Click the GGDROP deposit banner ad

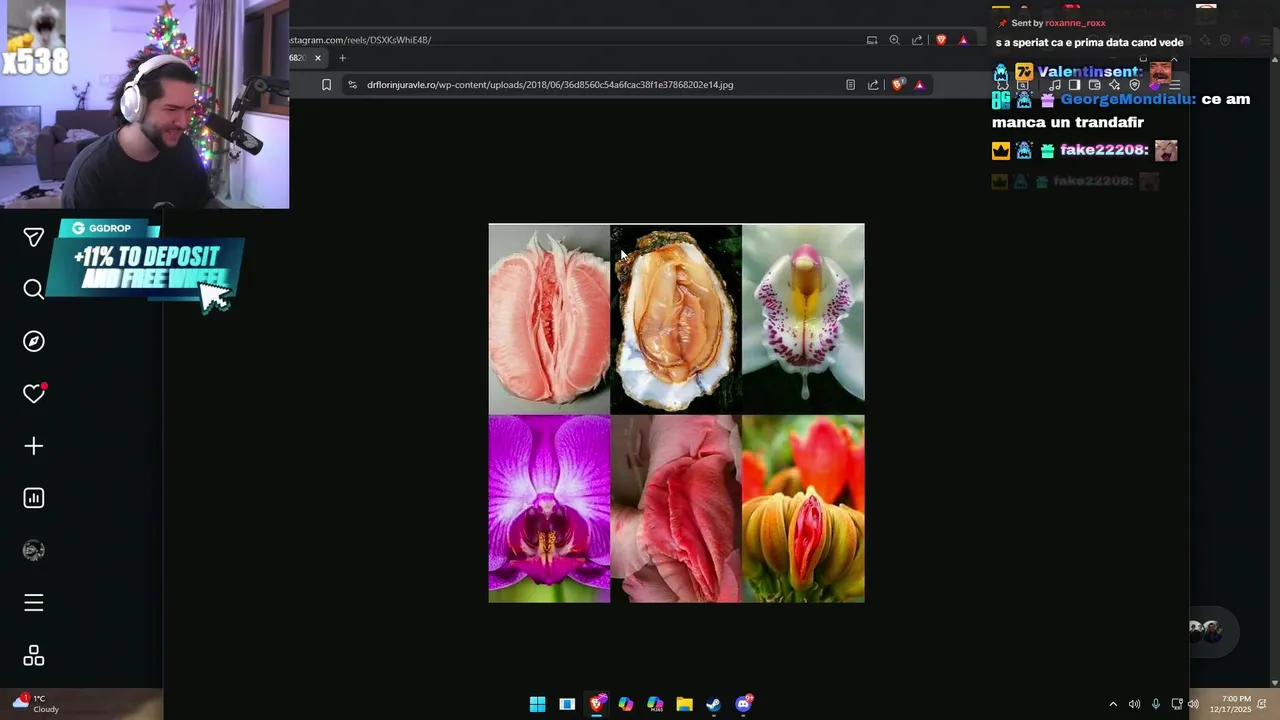click(145, 267)
